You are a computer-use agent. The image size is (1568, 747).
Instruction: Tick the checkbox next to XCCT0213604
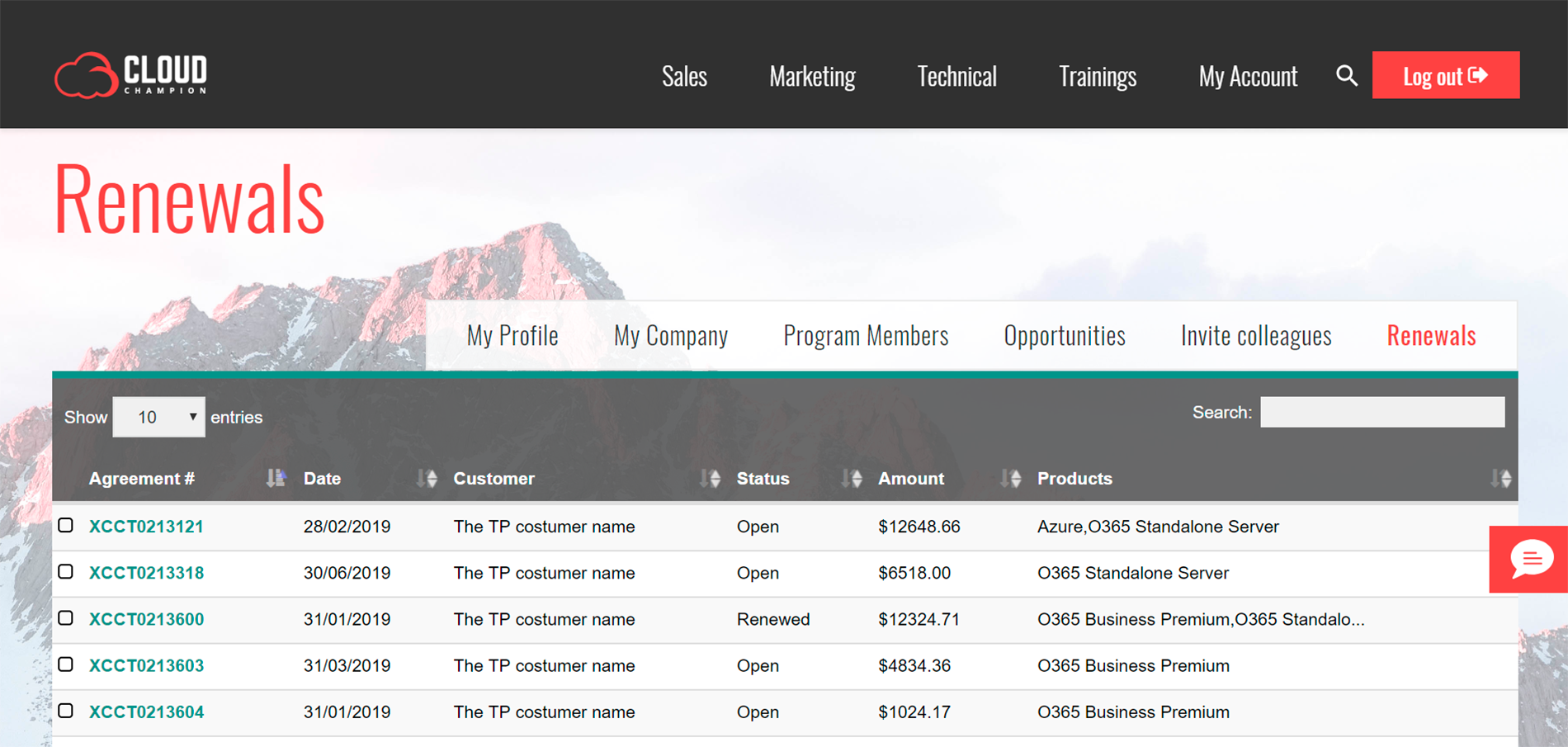pos(66,711)
